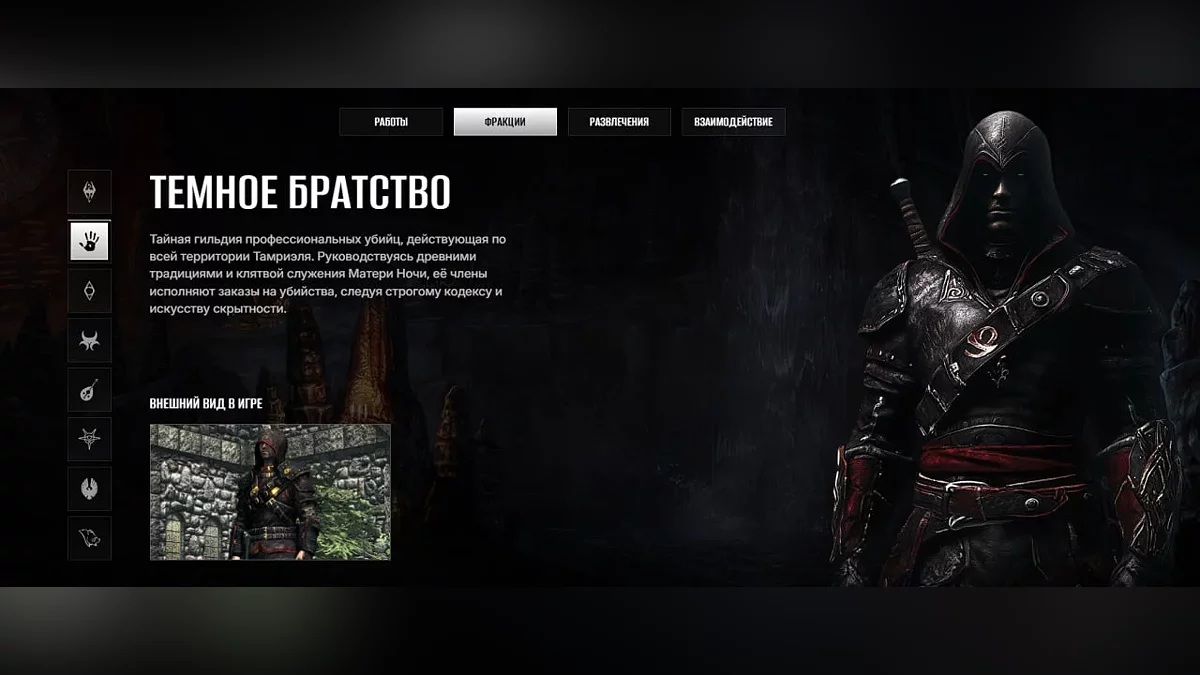This screenshot has width=1200, height=675.
Task: Click the Dark Brotherhood description paragraph
Action: [x=328, y=274]
